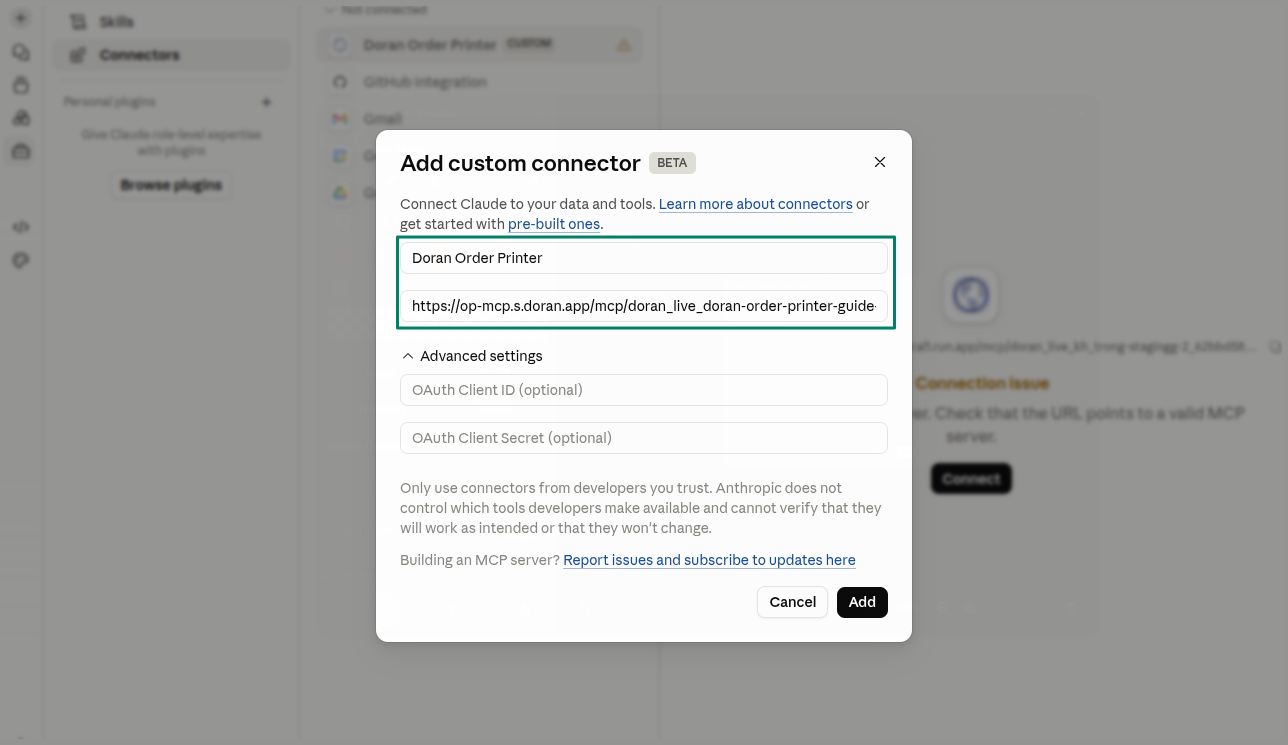Click the Doran Order Printer globe icon
This screenshot has width=1288, height=745.
(340, 45)
